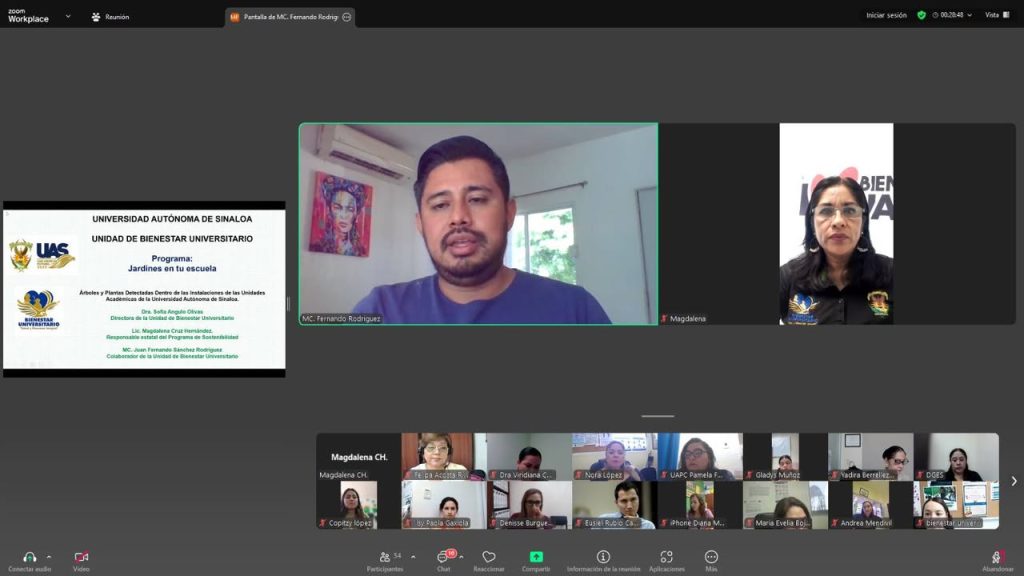Select María Evelia's video thumbnail
Image resolution: width=1024 pixels, height=576 pixels.
click(785, 505)
